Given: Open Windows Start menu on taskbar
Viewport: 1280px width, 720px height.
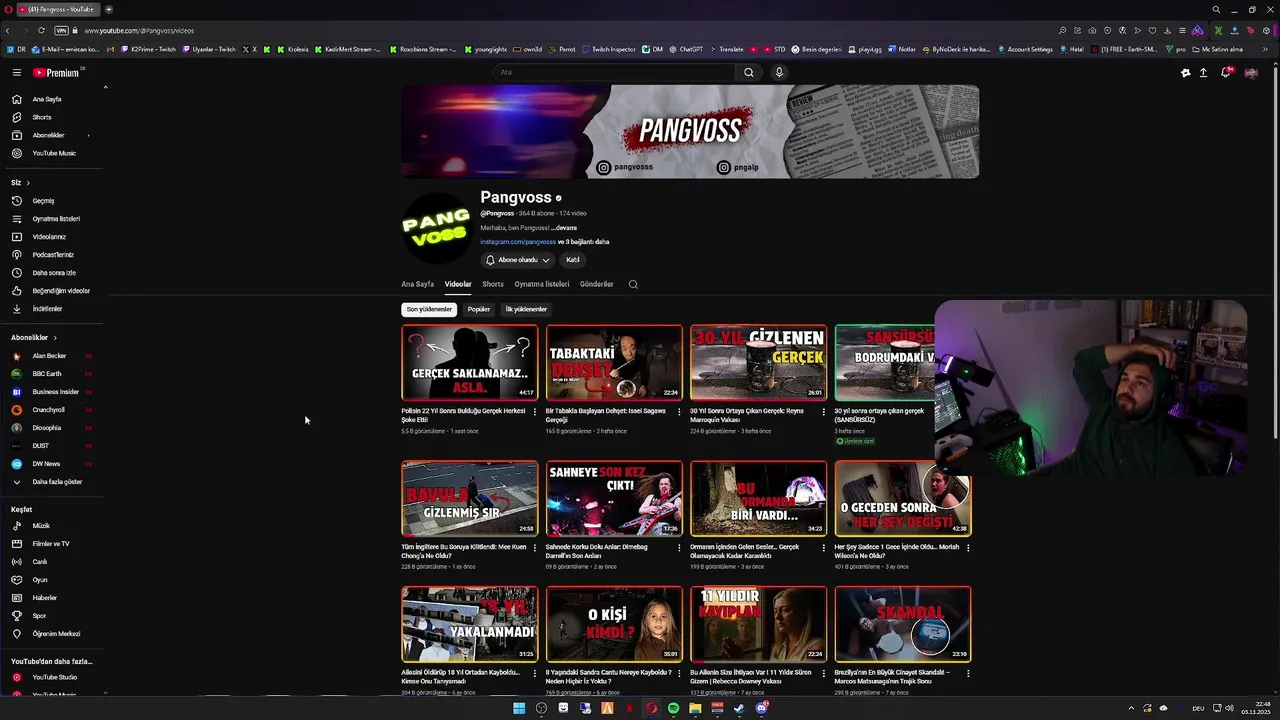Looking at the screenshot, I should click(x=519, y=708).
